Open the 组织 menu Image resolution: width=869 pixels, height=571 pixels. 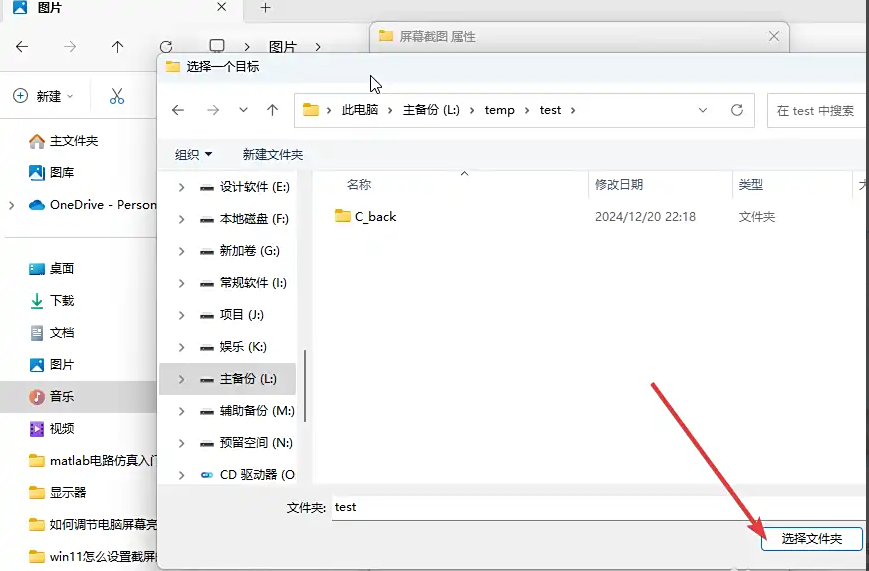tap(193, 154)
